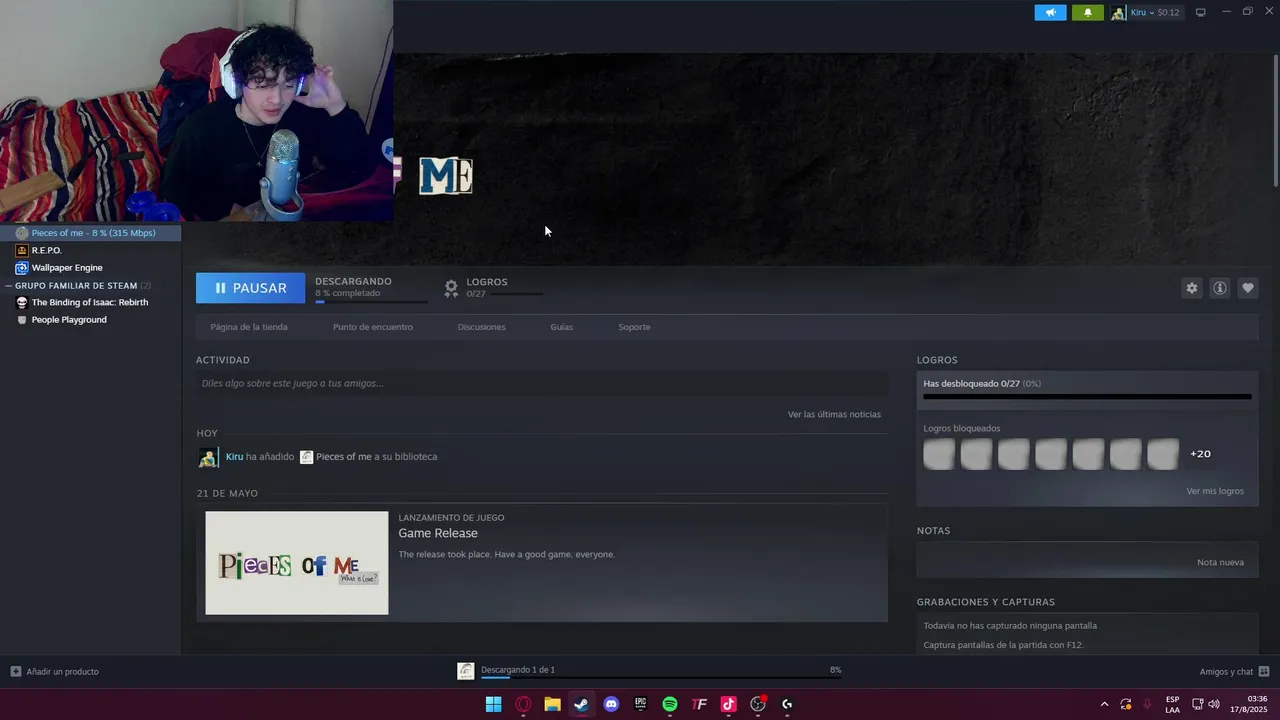
Task: Open Pieces of me link in activity feed
Action: tap(343, 457)
